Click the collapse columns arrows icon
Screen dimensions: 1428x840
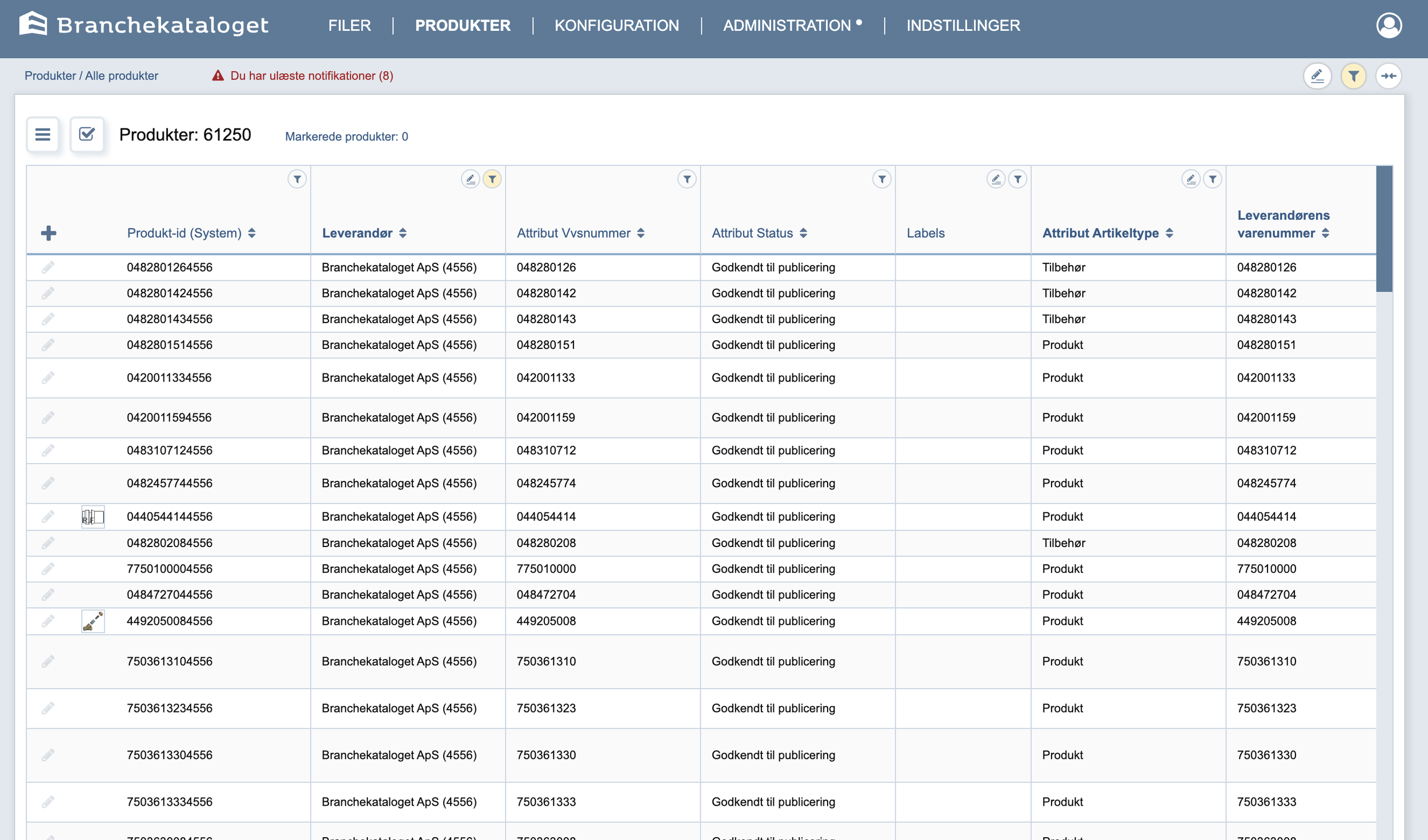pyautogui.click(x=1389, y=76)
